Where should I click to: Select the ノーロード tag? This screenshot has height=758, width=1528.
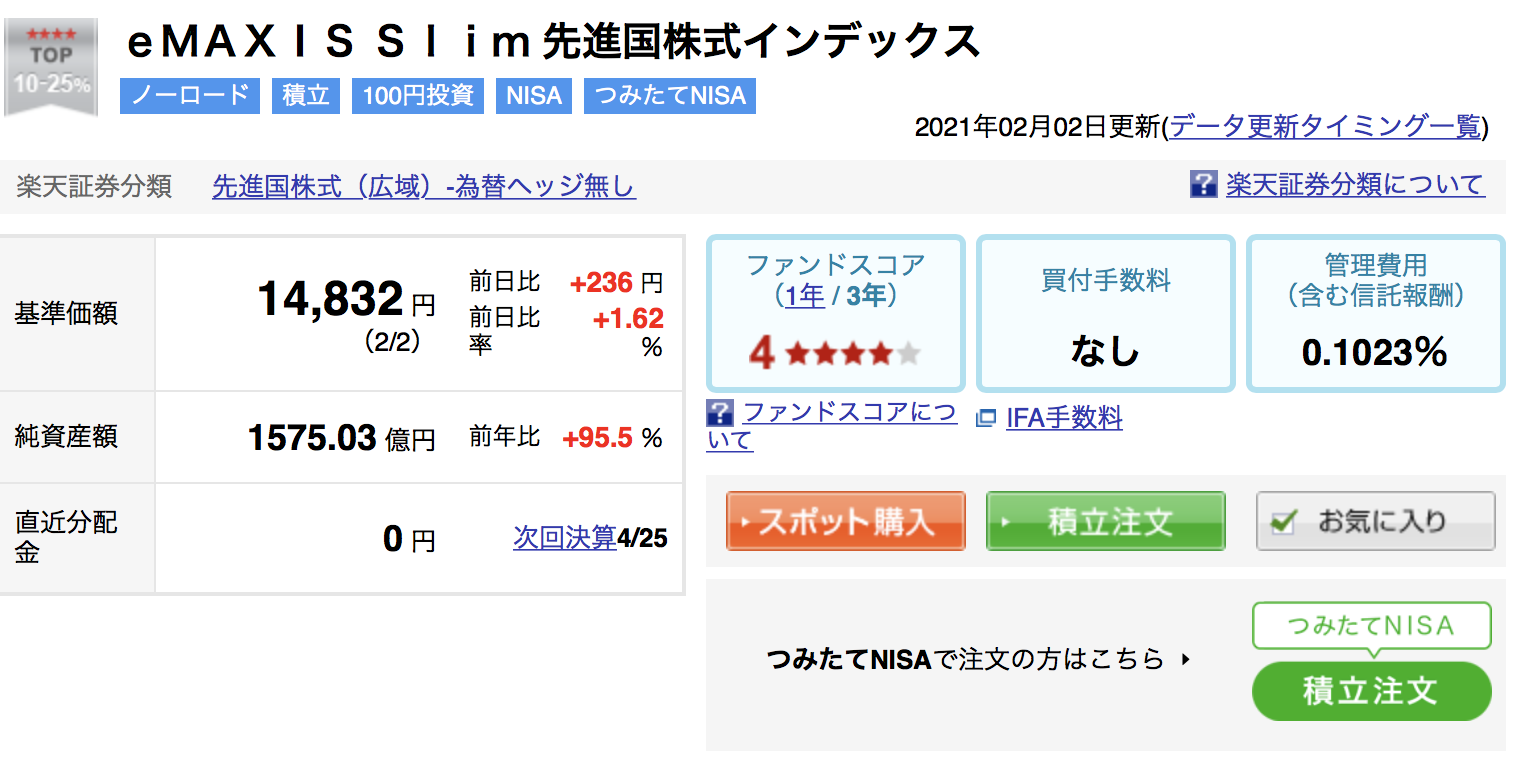(190, 96)
